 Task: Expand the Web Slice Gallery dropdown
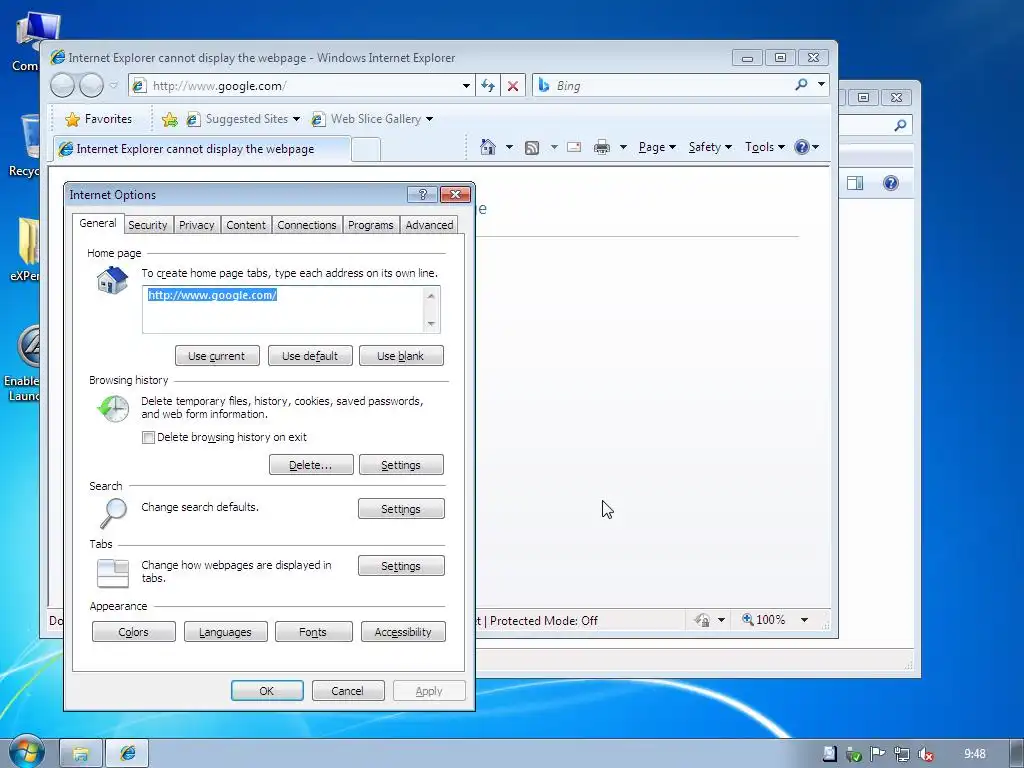(x=429, y=119)
